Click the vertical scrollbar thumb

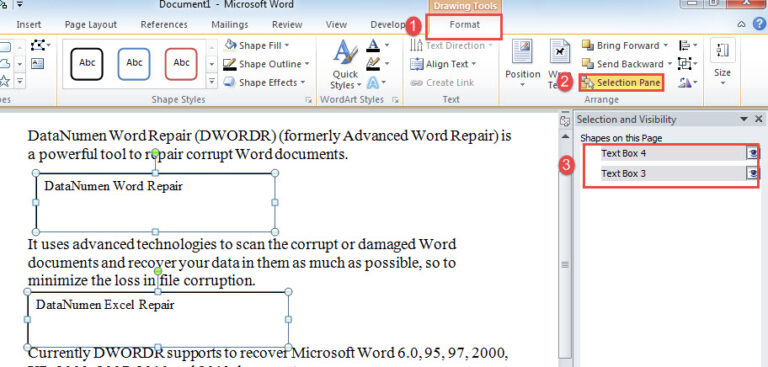(565, 265)
